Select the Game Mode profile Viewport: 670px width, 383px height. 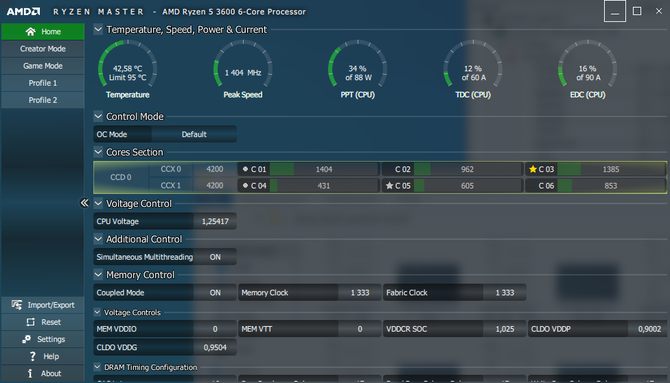click(x=43, y=66)
